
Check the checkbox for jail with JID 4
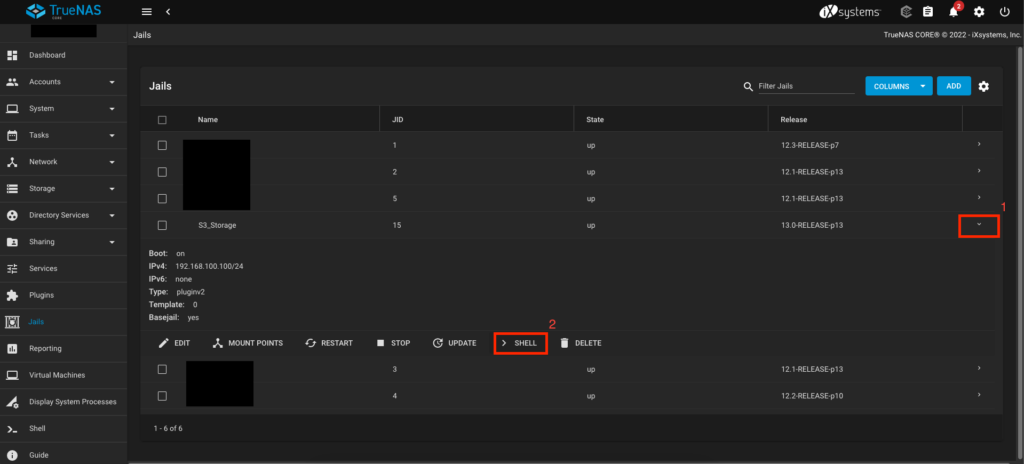point(162,397)
